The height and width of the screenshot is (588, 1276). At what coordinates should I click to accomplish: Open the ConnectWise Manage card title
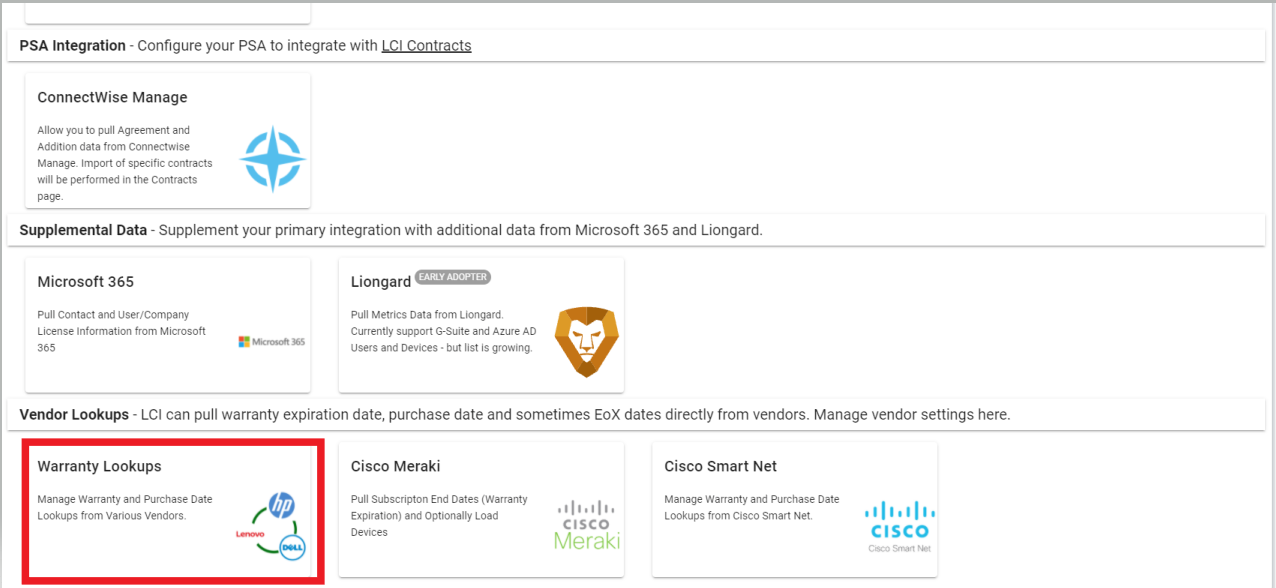(x=112, y=98)
